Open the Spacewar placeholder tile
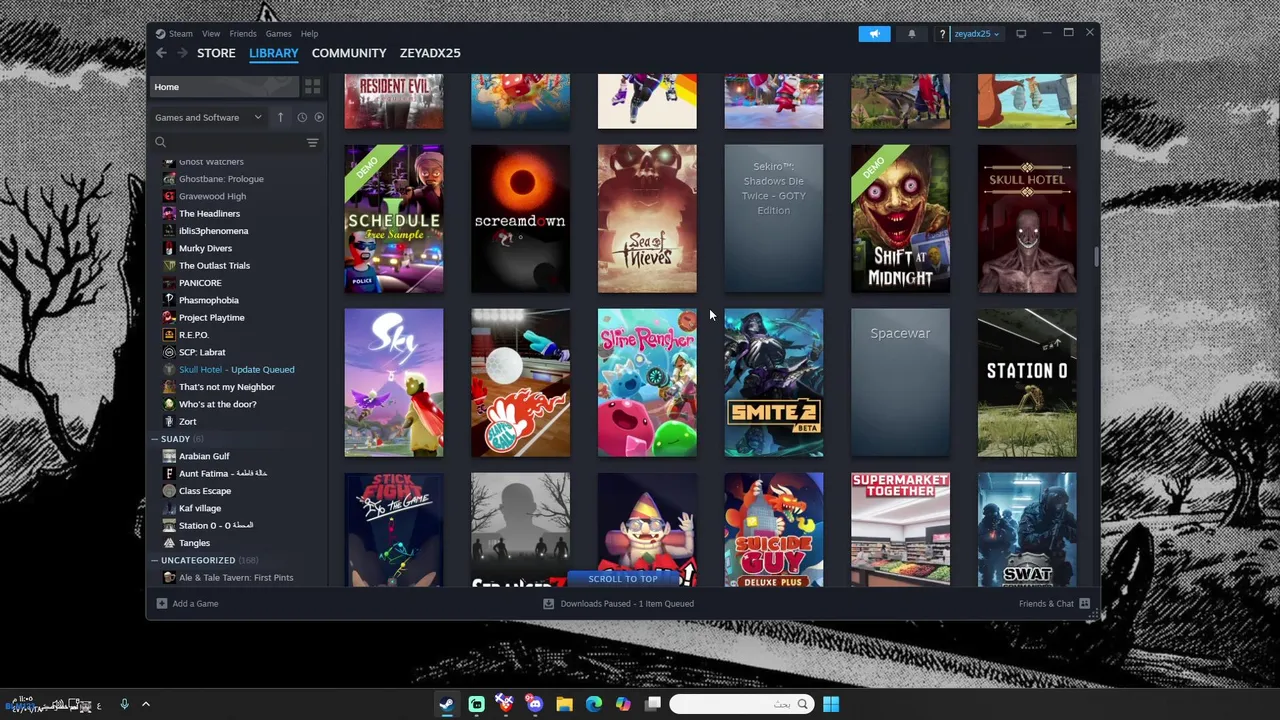 [x=900, y=383]
